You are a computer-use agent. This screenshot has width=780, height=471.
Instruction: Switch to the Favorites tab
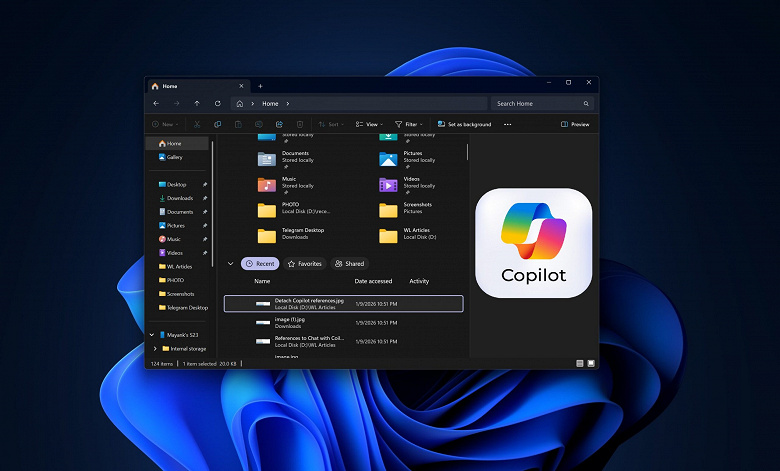tap(305, 264)
